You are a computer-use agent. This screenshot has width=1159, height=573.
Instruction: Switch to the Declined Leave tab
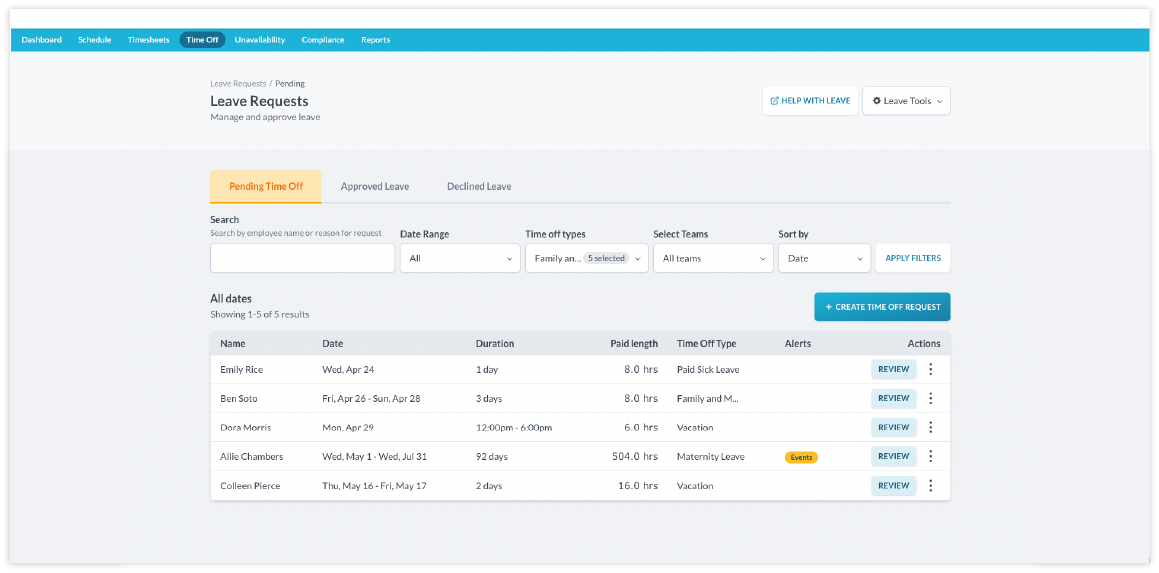coord(479,186)
